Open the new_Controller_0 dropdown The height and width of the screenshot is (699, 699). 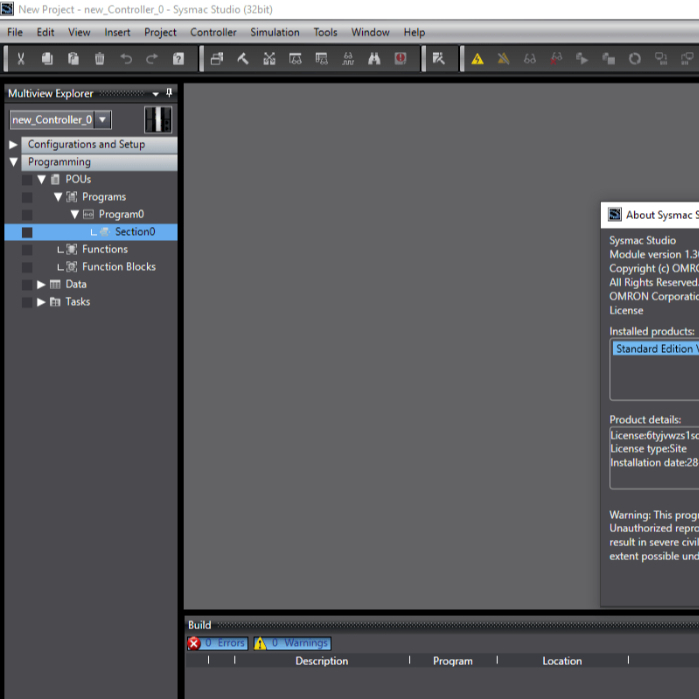click(102, 120)
